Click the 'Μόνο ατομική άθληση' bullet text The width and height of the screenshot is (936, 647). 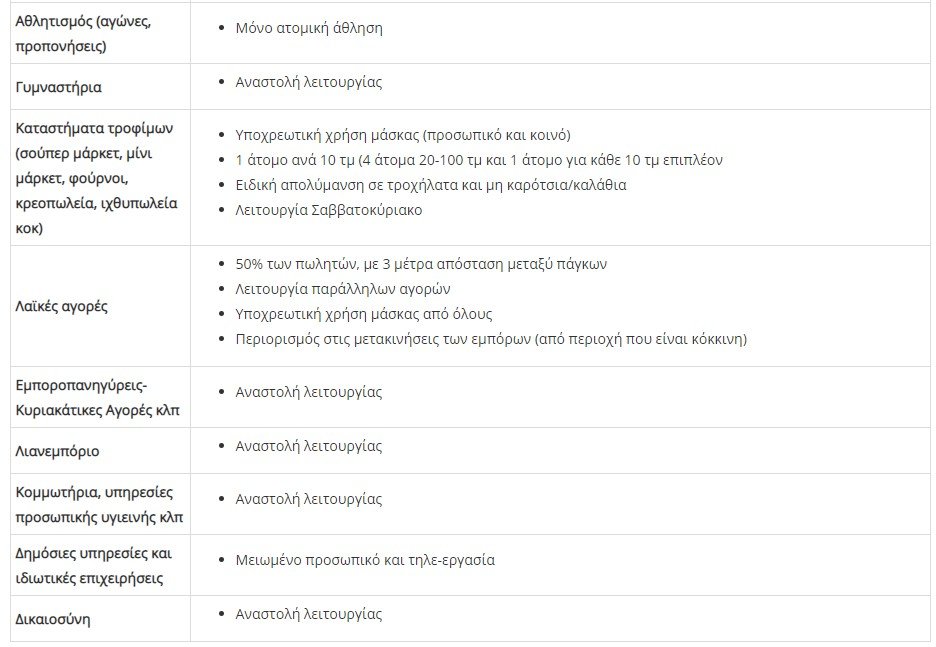[308, 28]
